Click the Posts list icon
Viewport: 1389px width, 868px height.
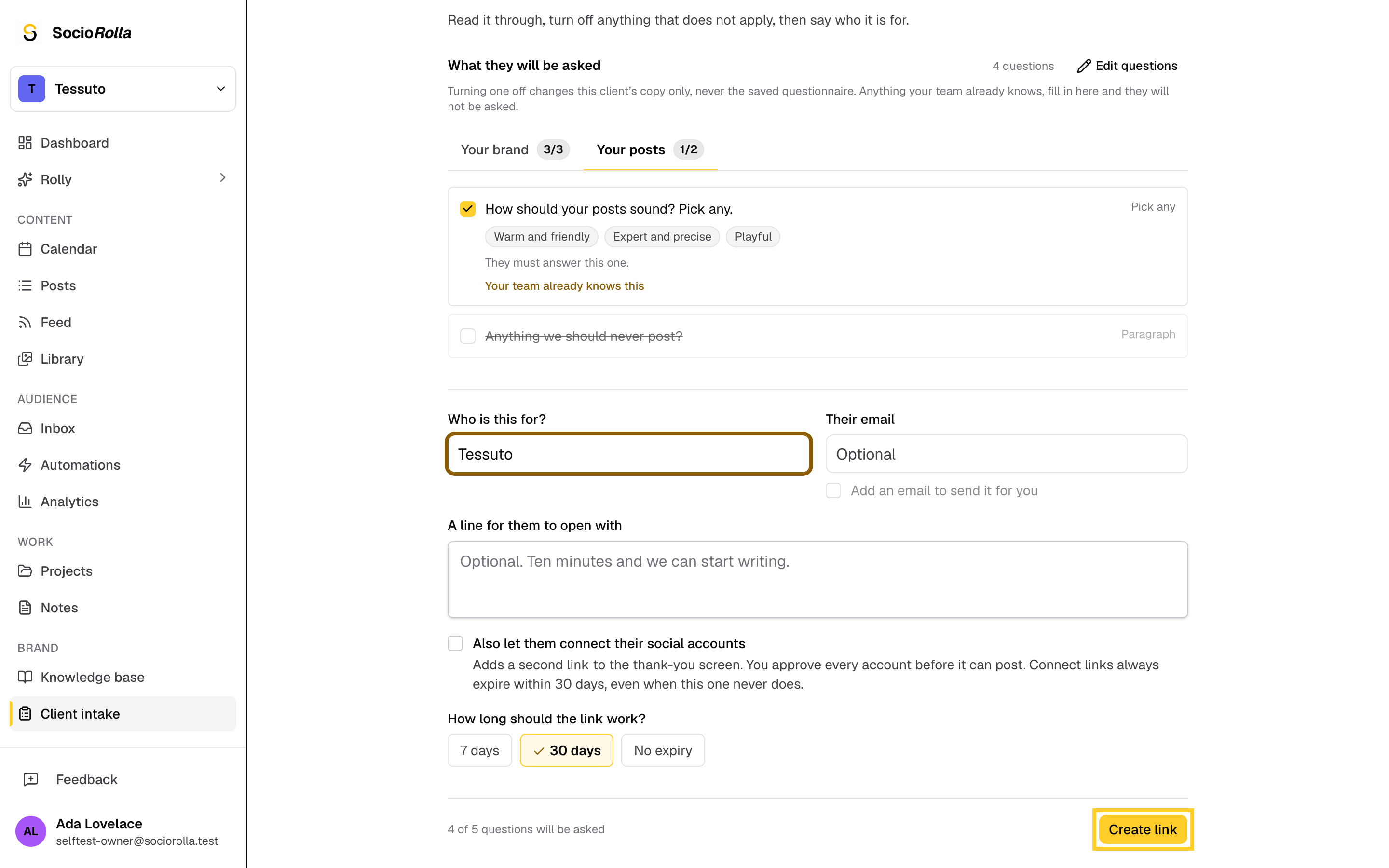click(x=25, y=286)
